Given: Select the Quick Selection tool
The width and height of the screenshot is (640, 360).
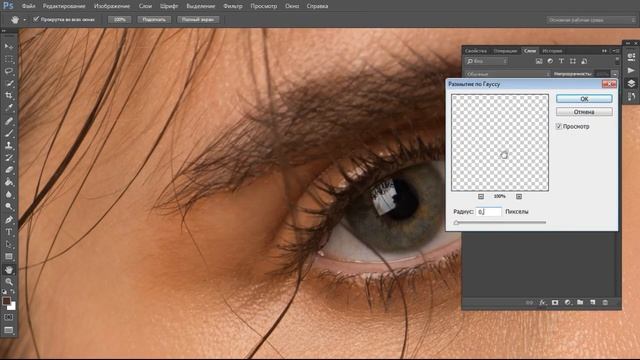Looking at the screenshot, I should pos(9,83).
